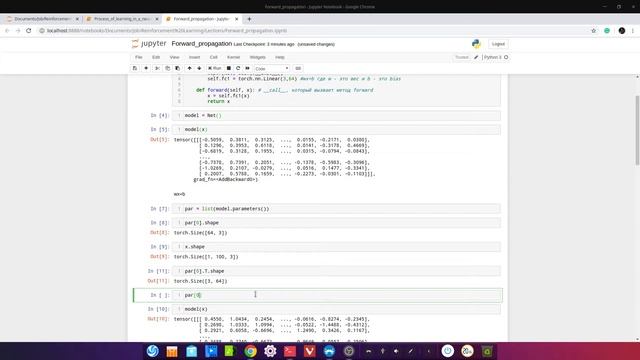This screenshot has height=360, width=640.
Task: Select the cell with par = list(model.parameters())
Action: [x=337, y=209]
